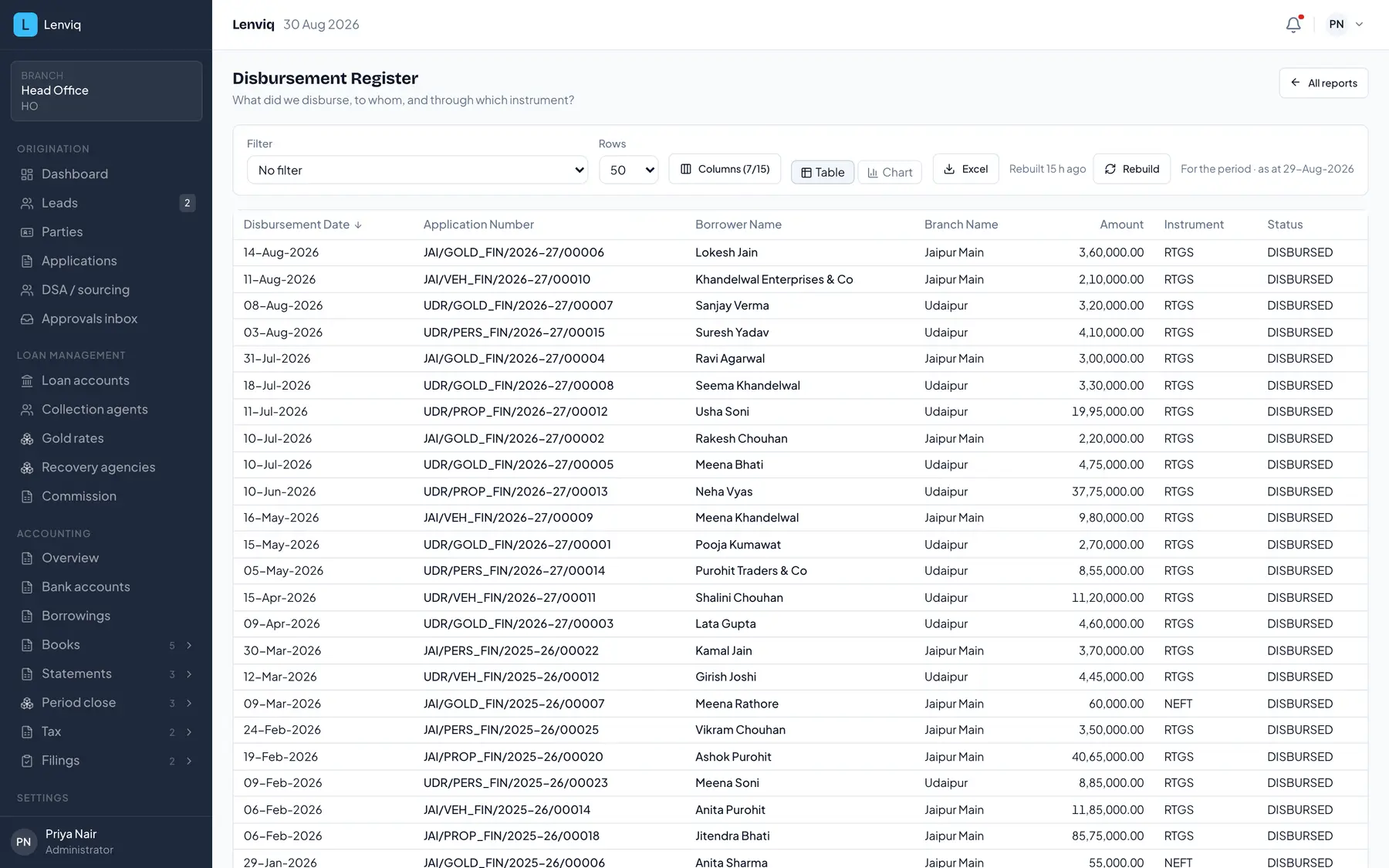Switch to Chart view
Screen dimensions: 1389x868
pyautogui.click(x=890, y=172)
